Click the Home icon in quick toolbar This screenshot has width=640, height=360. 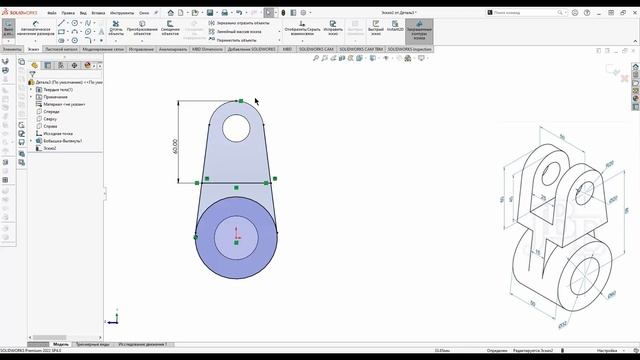(x=171, y=13)
